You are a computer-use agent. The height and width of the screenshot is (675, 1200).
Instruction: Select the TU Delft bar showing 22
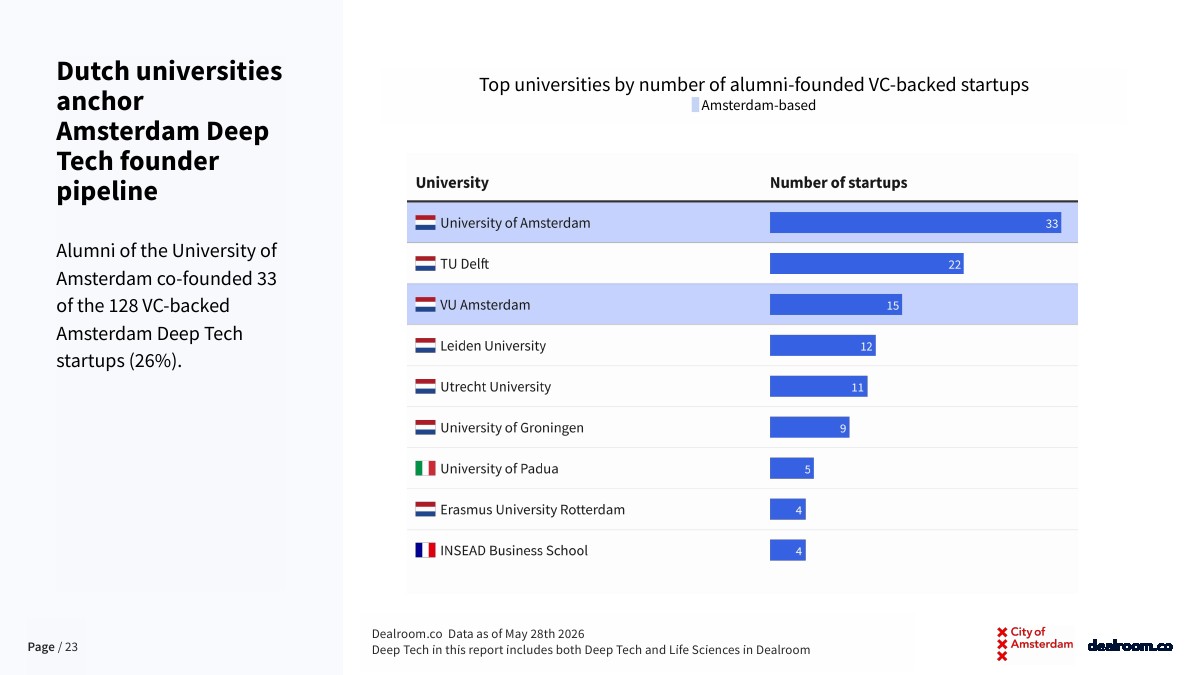(x=866, y=264)
